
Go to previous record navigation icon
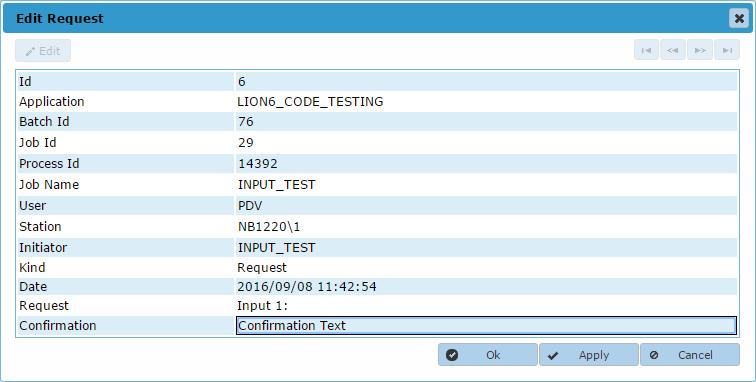[673, 51]
